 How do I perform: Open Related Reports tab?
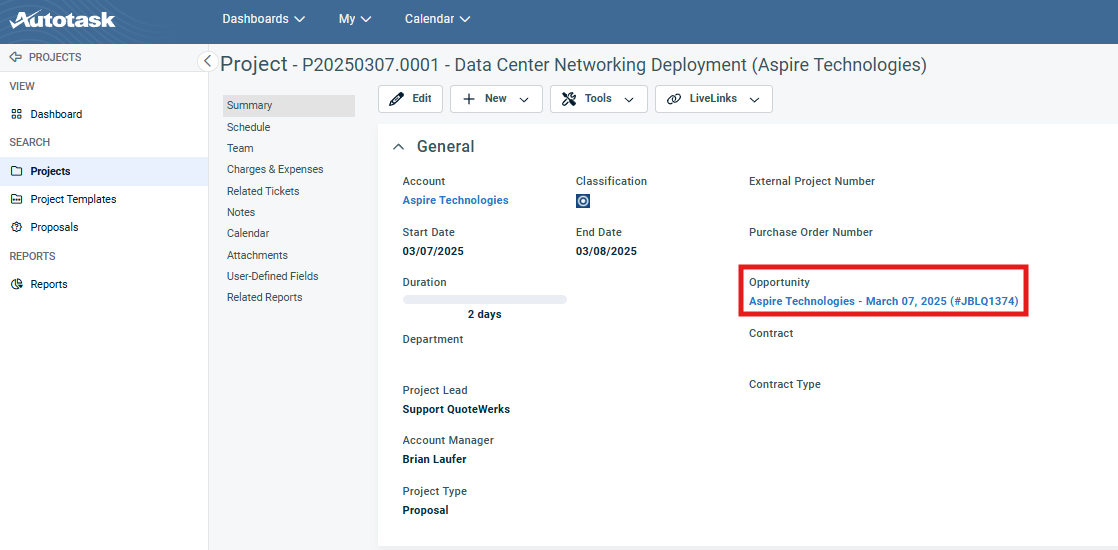pyautogui.click(x=265, y=297)
